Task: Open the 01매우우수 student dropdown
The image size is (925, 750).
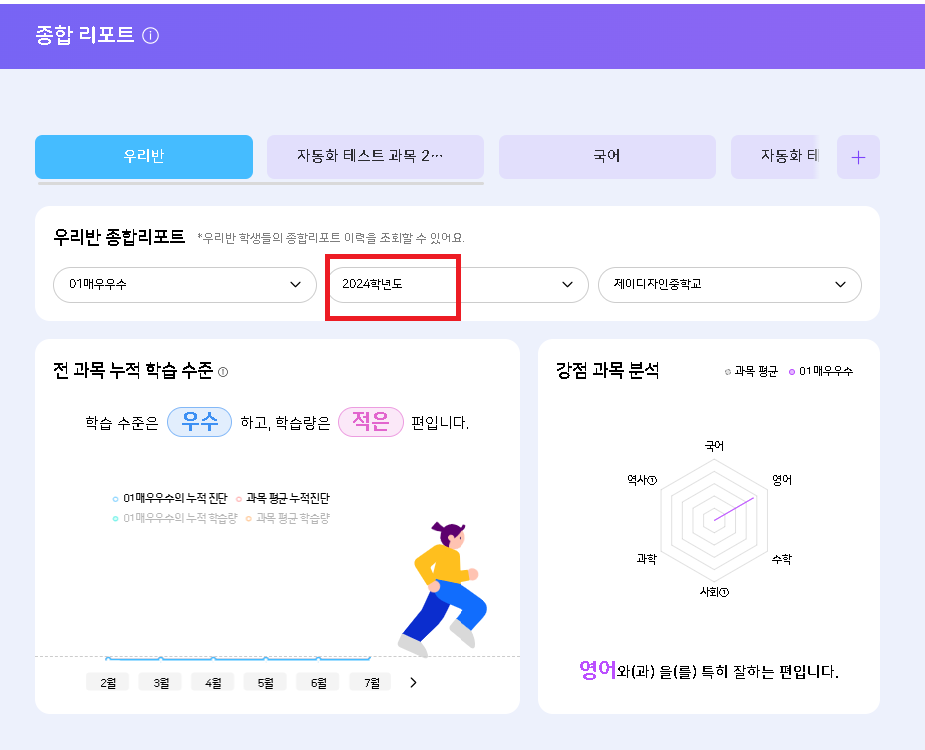Action: (x=178, y=284)
